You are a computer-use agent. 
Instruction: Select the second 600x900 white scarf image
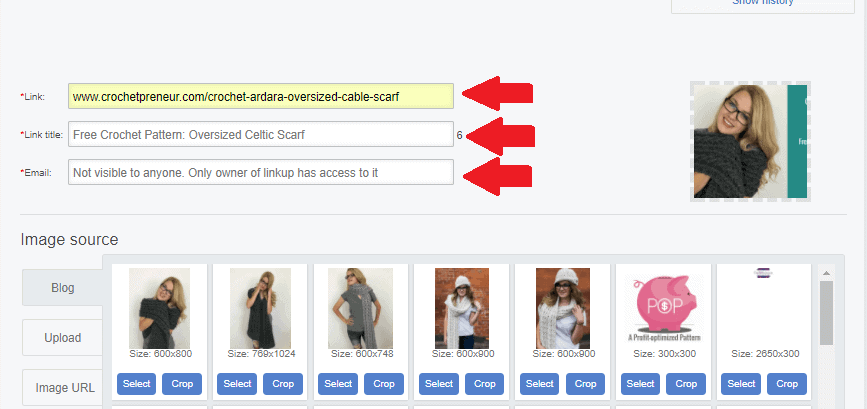(x=540, y=384)
